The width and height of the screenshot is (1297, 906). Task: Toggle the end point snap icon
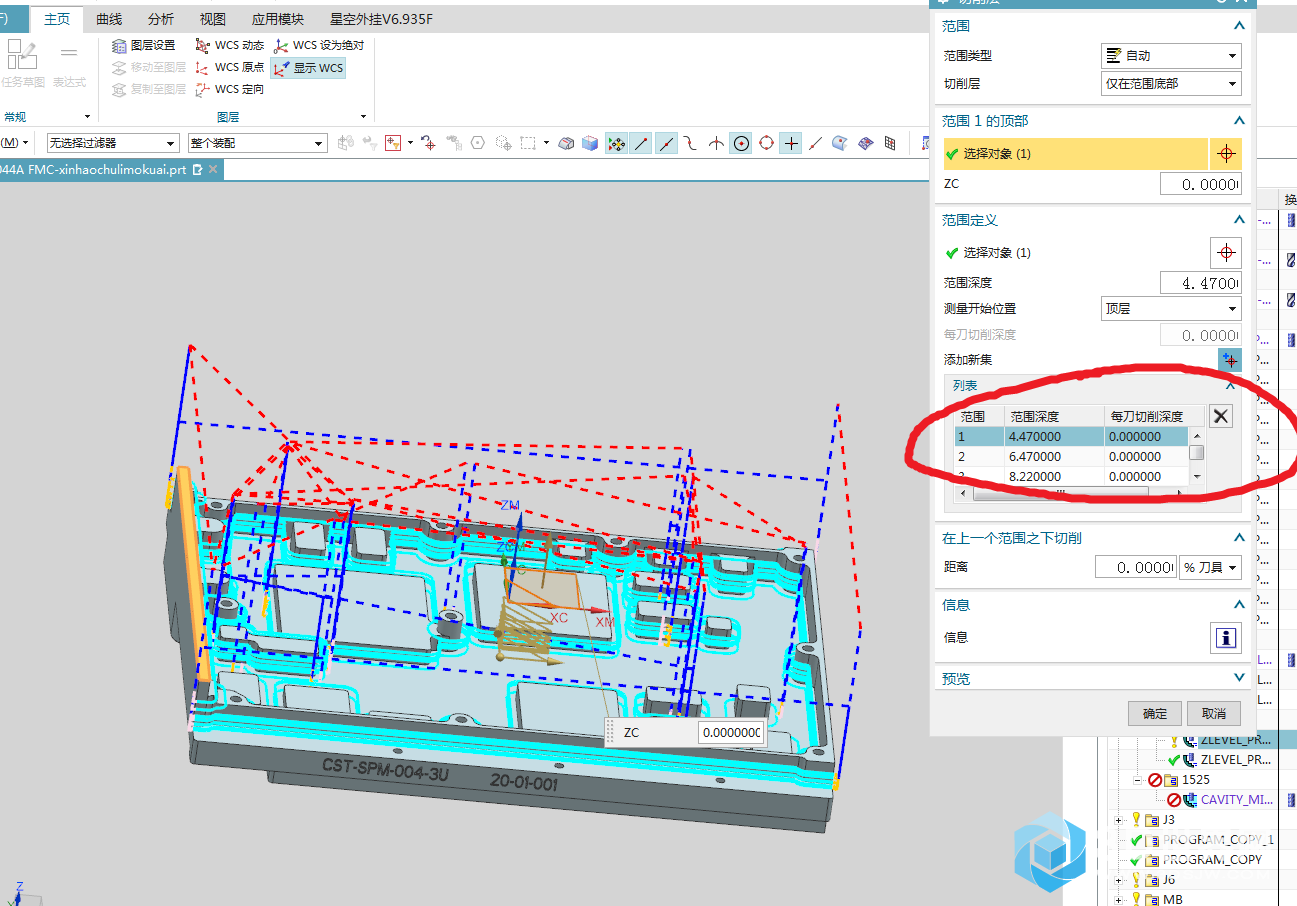(x=642, y=143)
